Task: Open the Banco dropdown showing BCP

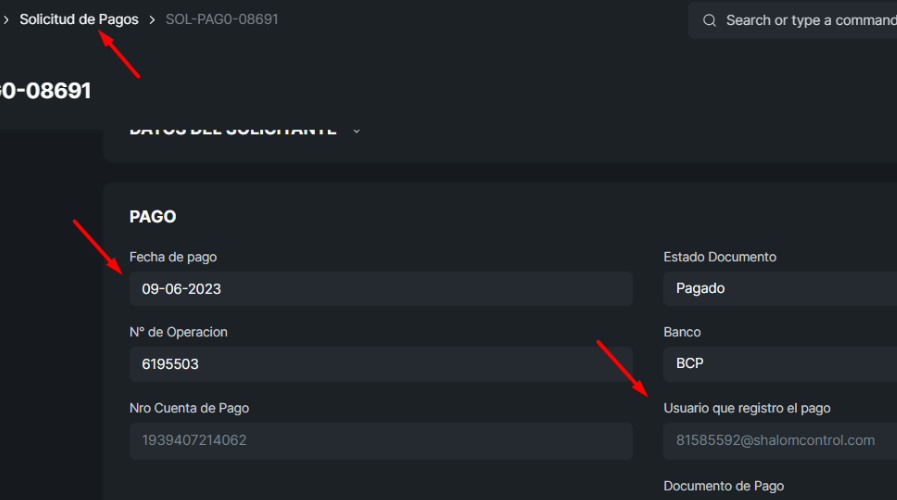Action: pos(780,364)
